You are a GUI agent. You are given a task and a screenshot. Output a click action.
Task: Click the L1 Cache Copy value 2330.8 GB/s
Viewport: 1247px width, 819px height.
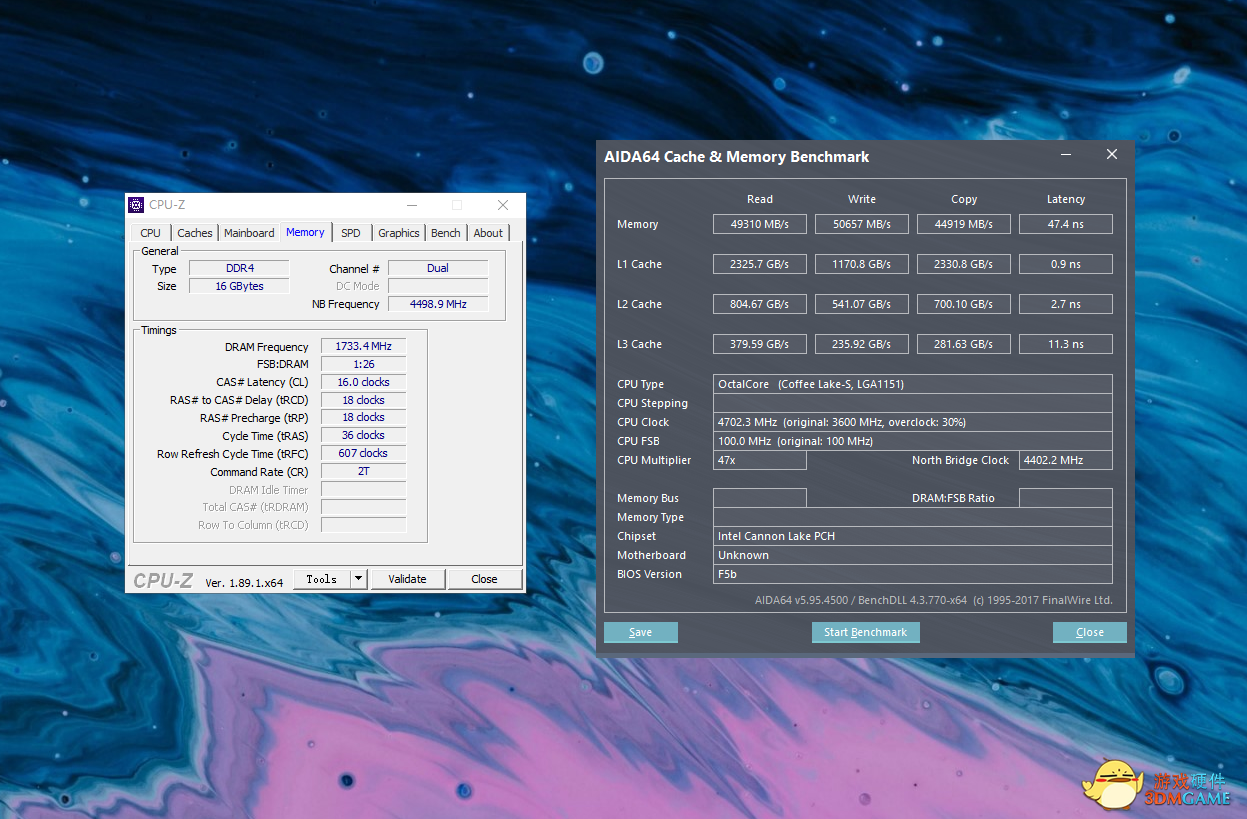pyautogui.click(x=964, y=264)
